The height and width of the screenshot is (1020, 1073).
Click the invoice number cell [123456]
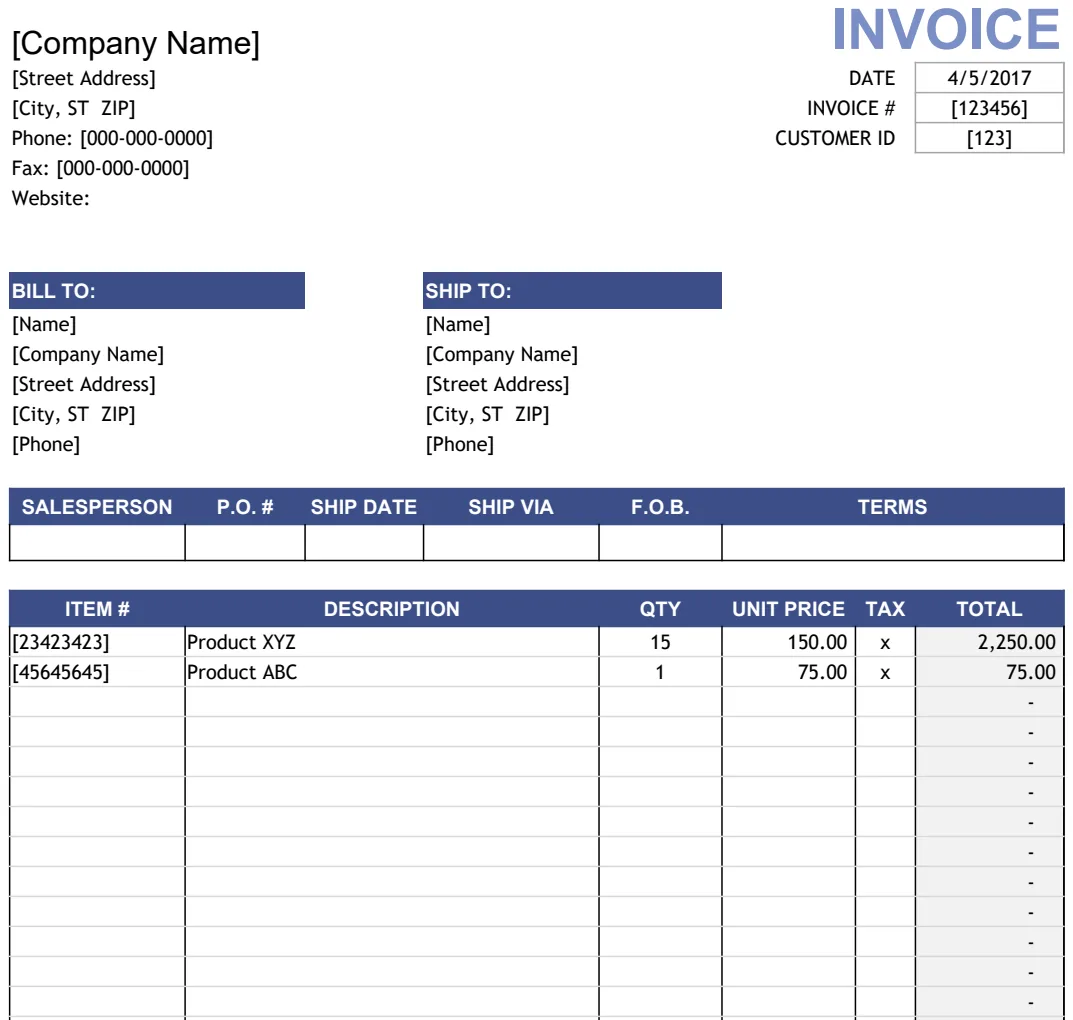989,108
